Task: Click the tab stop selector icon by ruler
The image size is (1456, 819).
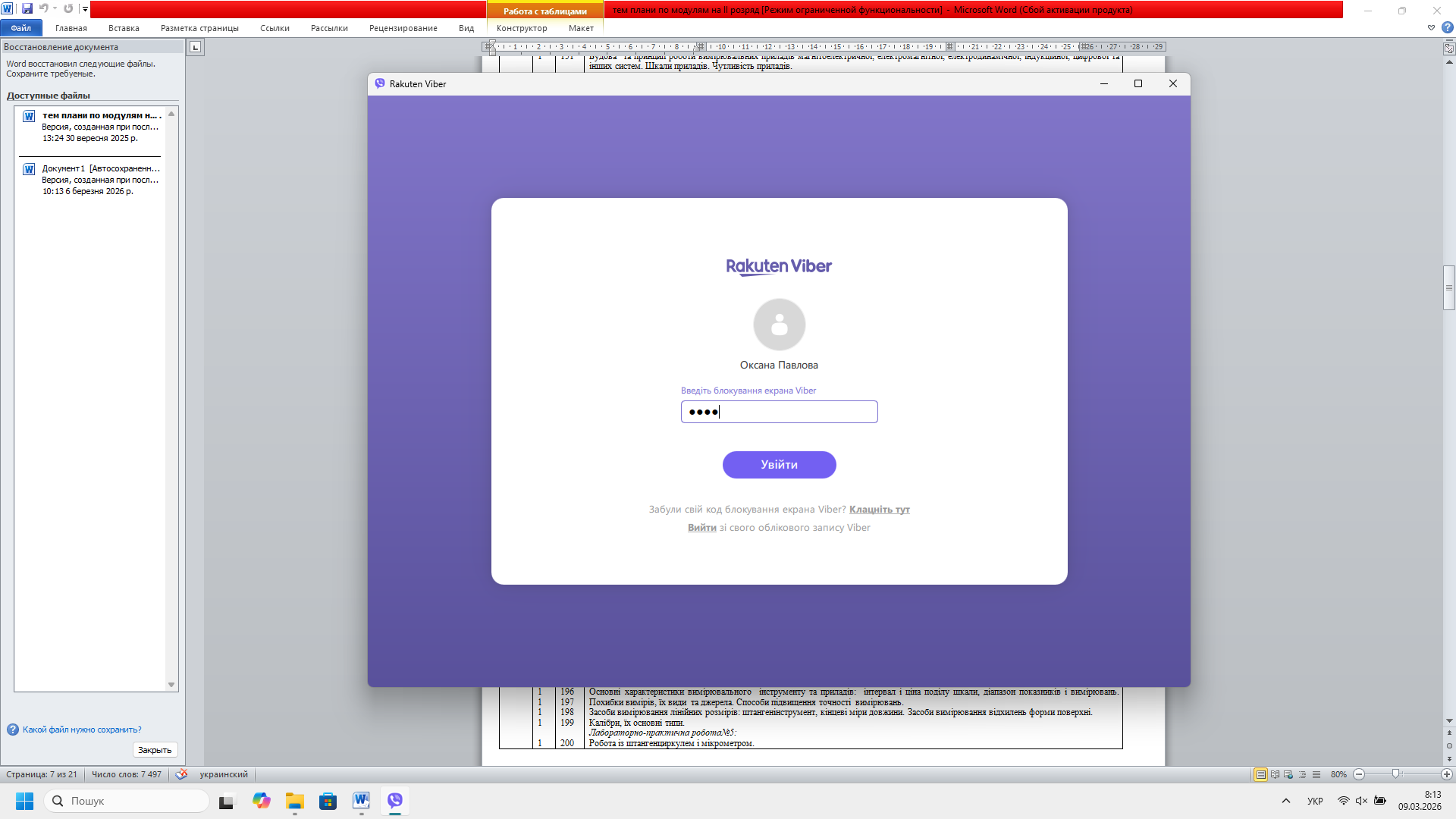Action: (x=195, y=47)
